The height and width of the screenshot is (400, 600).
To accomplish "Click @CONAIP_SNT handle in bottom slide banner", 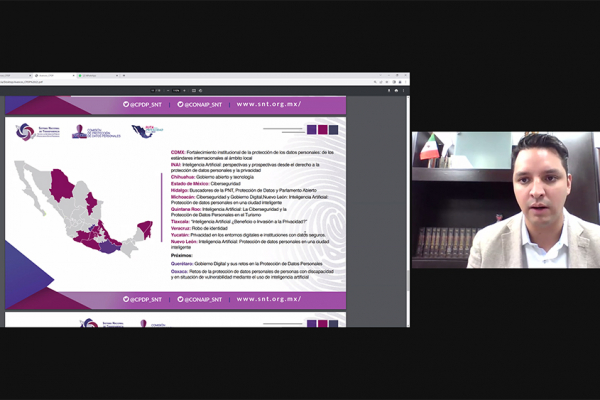I will click(x=200, y=299).
